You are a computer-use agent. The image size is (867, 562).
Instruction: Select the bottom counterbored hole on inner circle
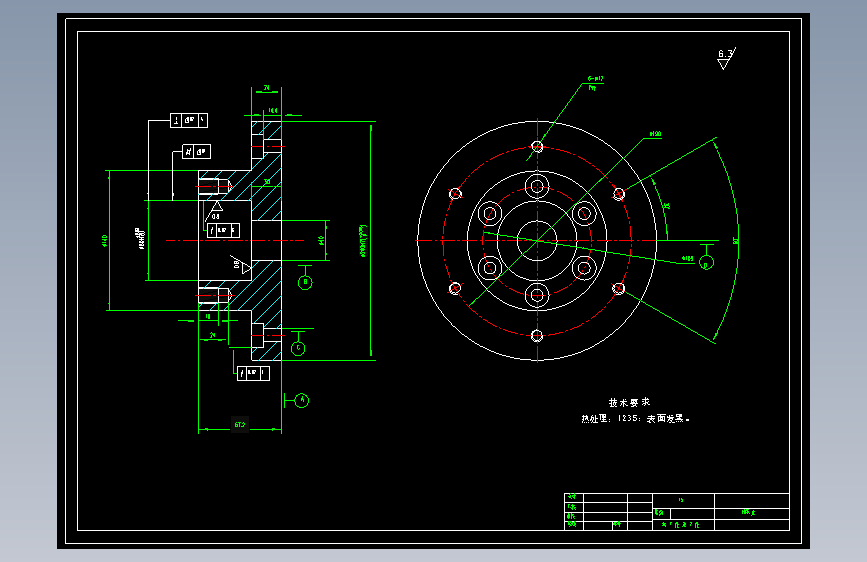point(537,295)
